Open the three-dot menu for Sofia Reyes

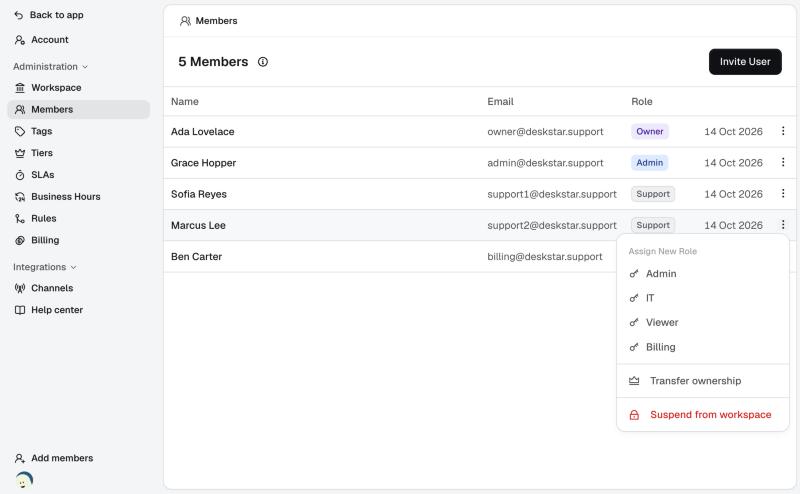tap(783, 193)
